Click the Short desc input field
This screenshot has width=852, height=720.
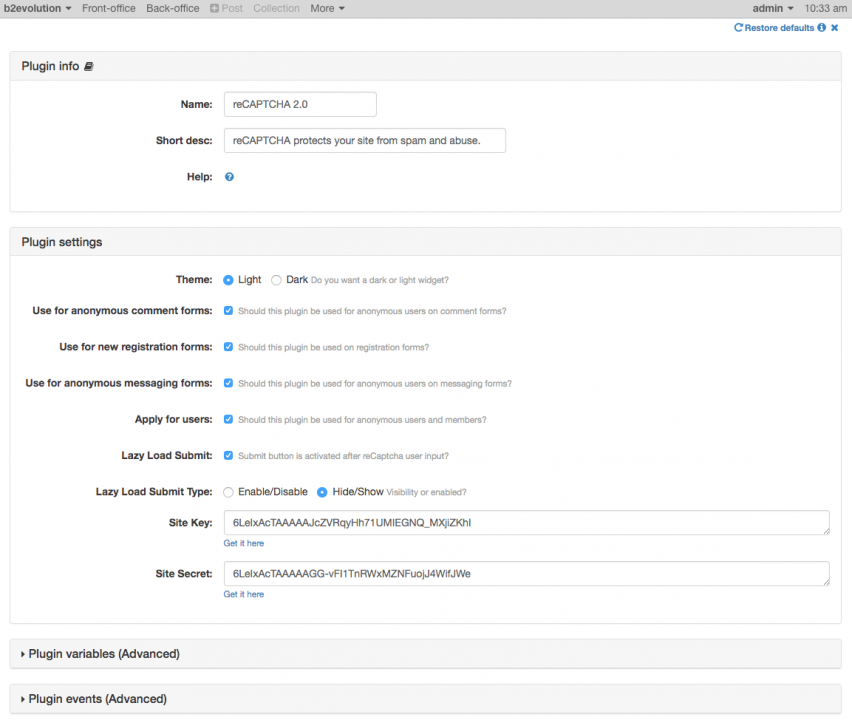(365, 141)
